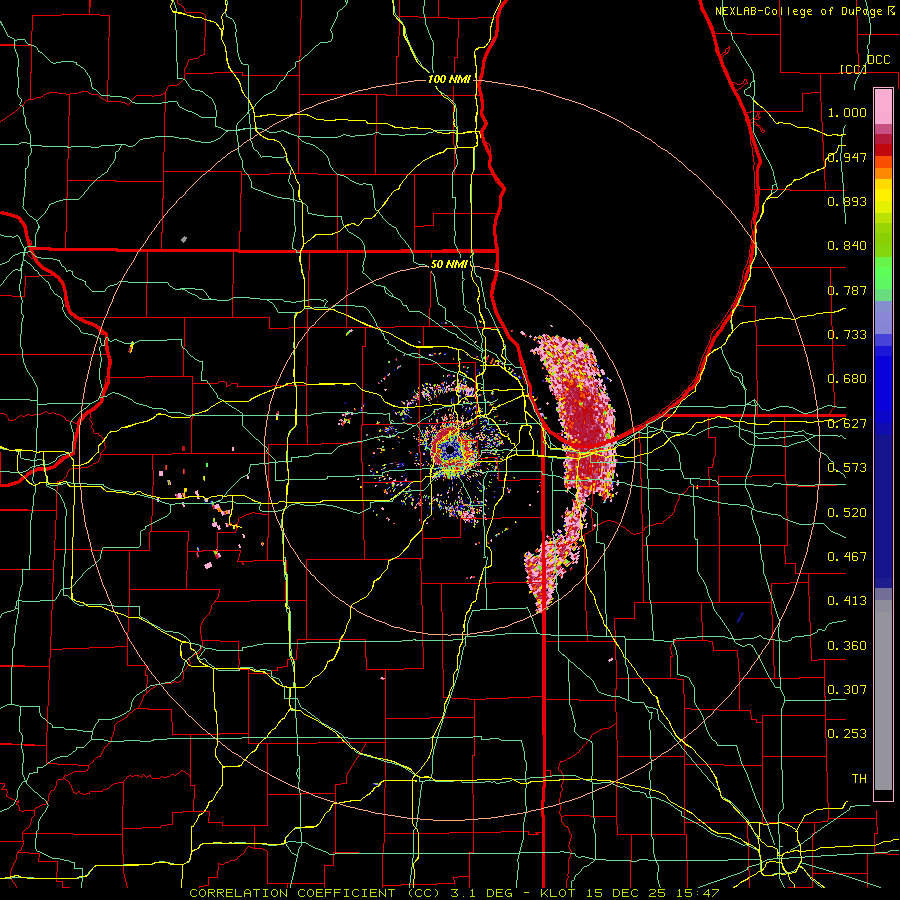Click the 0.893 color scale value
900x900 pixels.
(x=847, y=201)
